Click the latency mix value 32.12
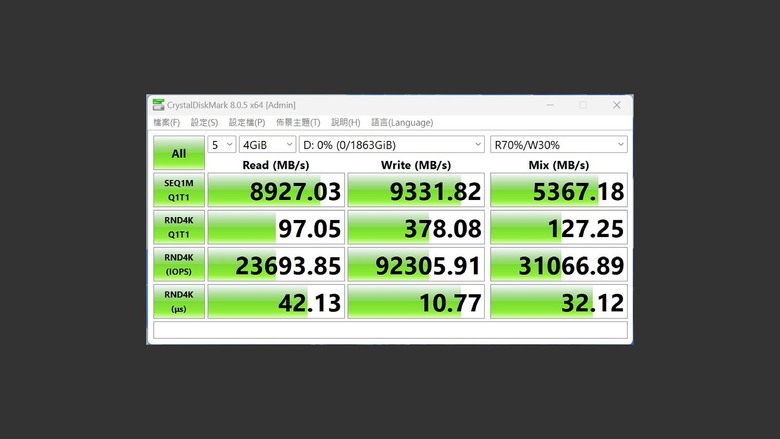Viewport: 780px width, 439px height. pos(559,301)
